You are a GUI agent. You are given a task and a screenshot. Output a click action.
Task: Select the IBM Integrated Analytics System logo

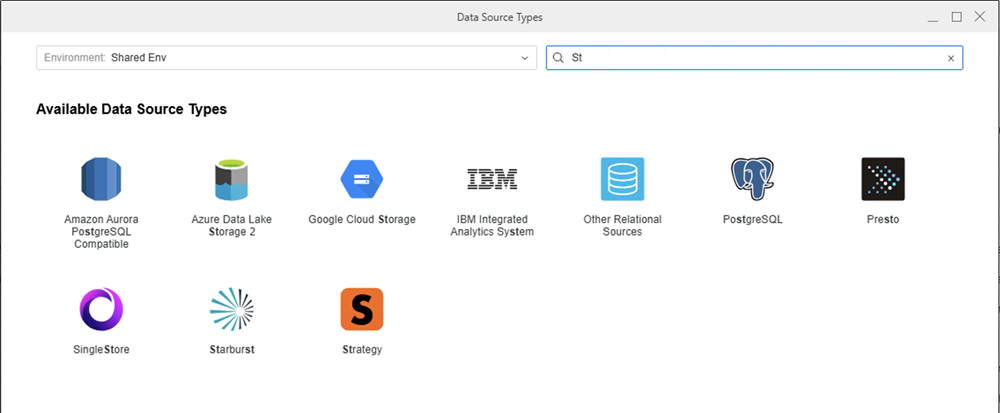click(x=492, y=179)
